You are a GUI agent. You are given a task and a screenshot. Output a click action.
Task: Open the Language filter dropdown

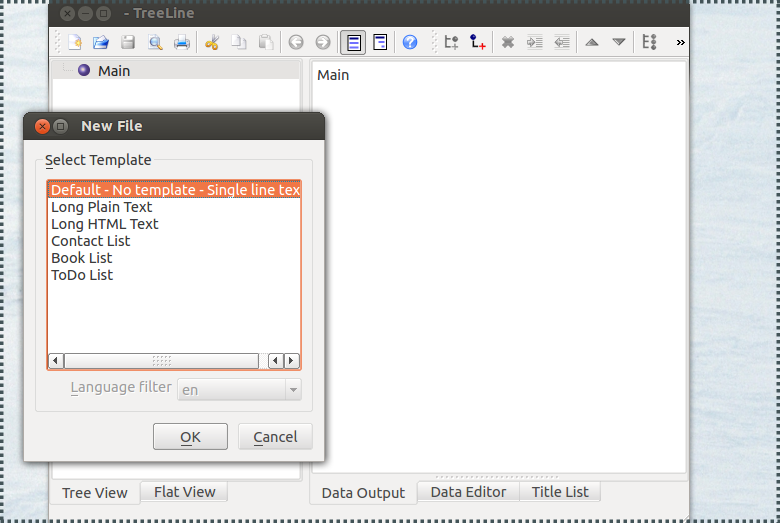(239, 390)
